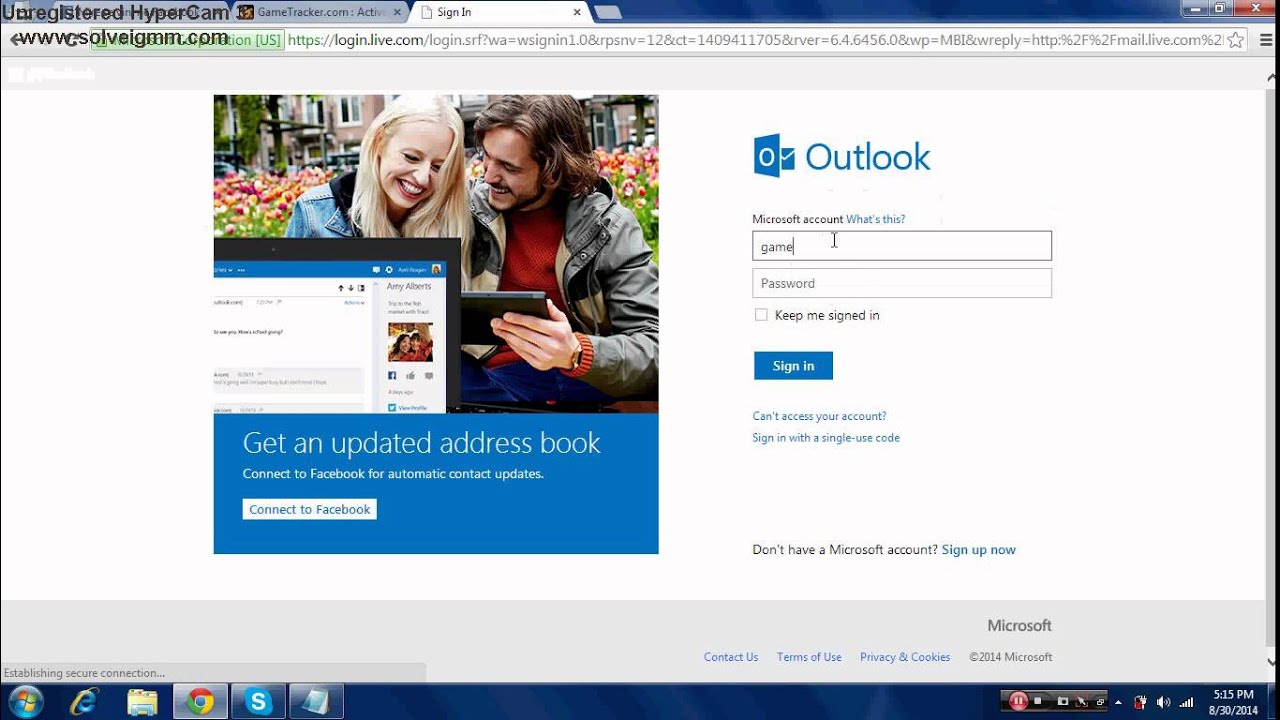Click the Outlook logo icon
The width and height of the screenshot is (1280, 720).
[x=774, y=156]
